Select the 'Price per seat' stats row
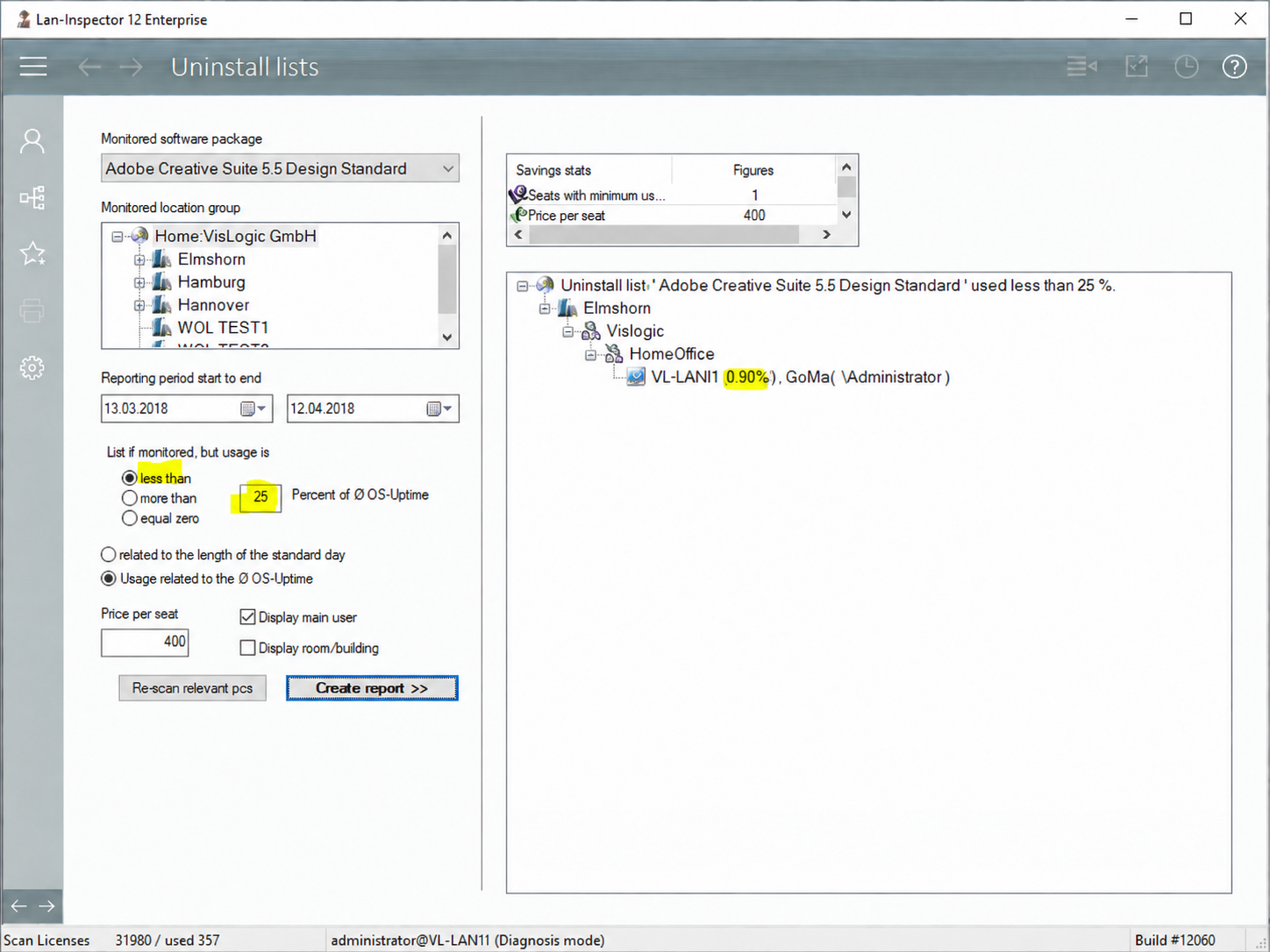 point(672,215)
